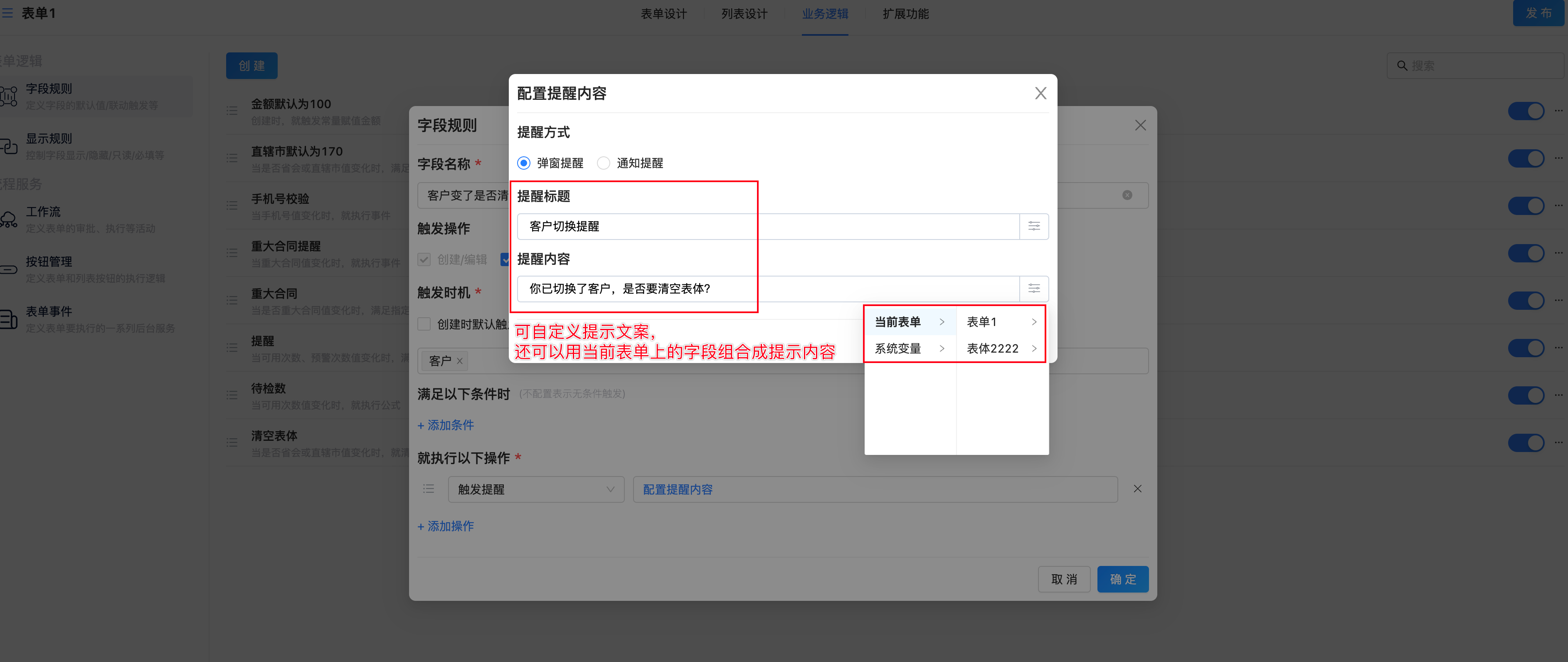Open hamburger menu next to 表单1
The image size is (1568, 662).
[x=7, y=13]
